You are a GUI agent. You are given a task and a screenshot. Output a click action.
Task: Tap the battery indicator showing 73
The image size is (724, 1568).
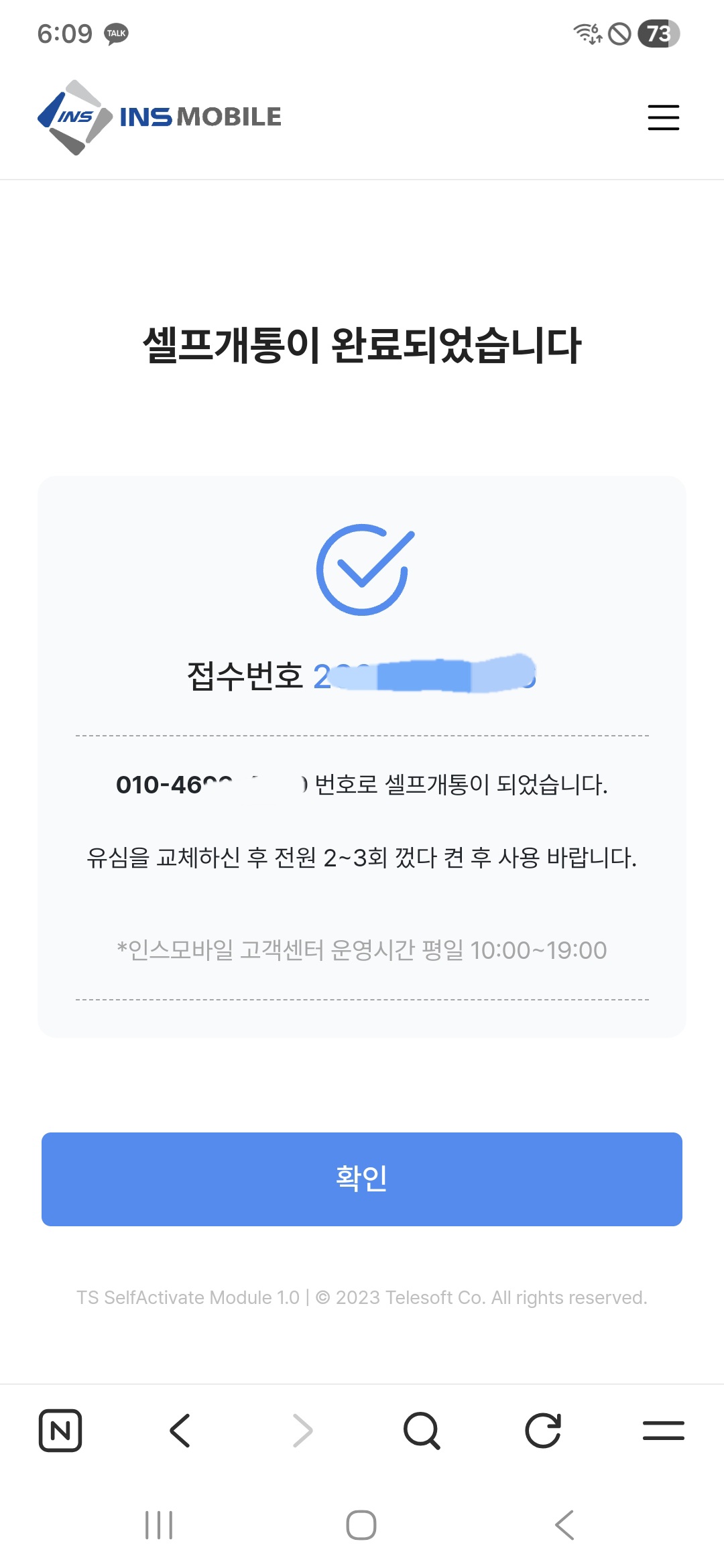[x=658, y=34]
